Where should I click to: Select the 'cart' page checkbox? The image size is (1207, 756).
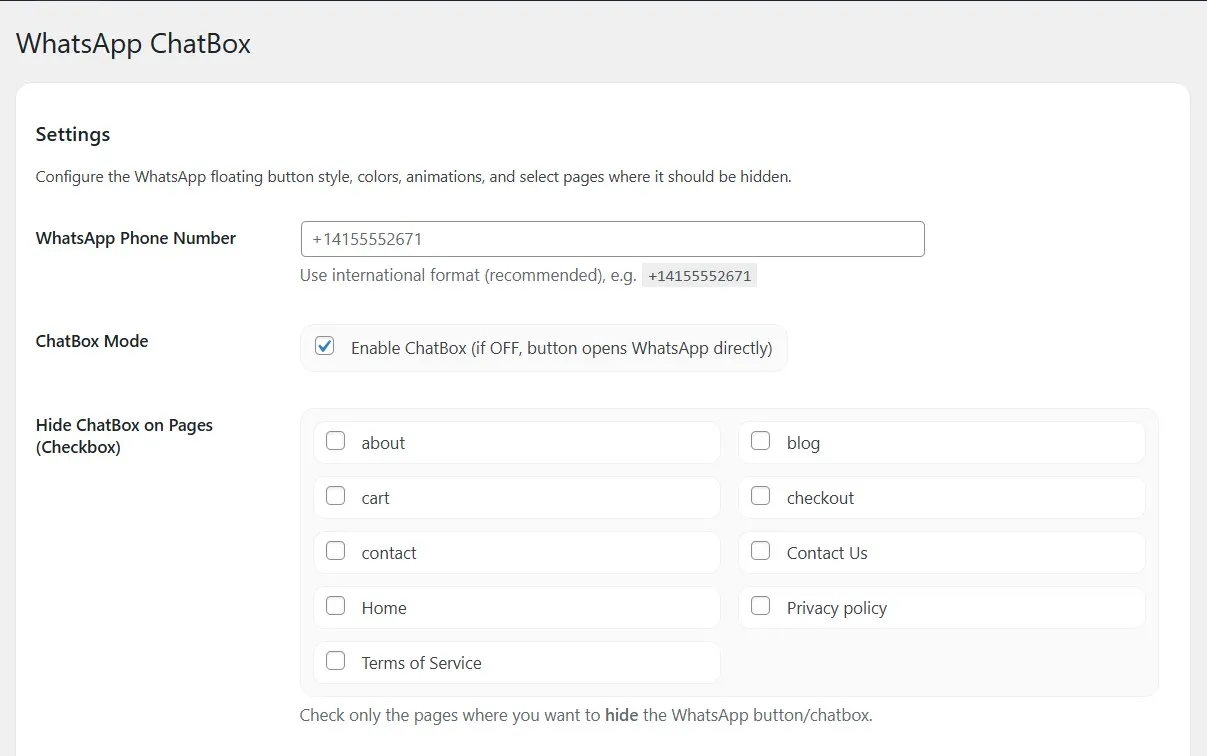(336, 496)
